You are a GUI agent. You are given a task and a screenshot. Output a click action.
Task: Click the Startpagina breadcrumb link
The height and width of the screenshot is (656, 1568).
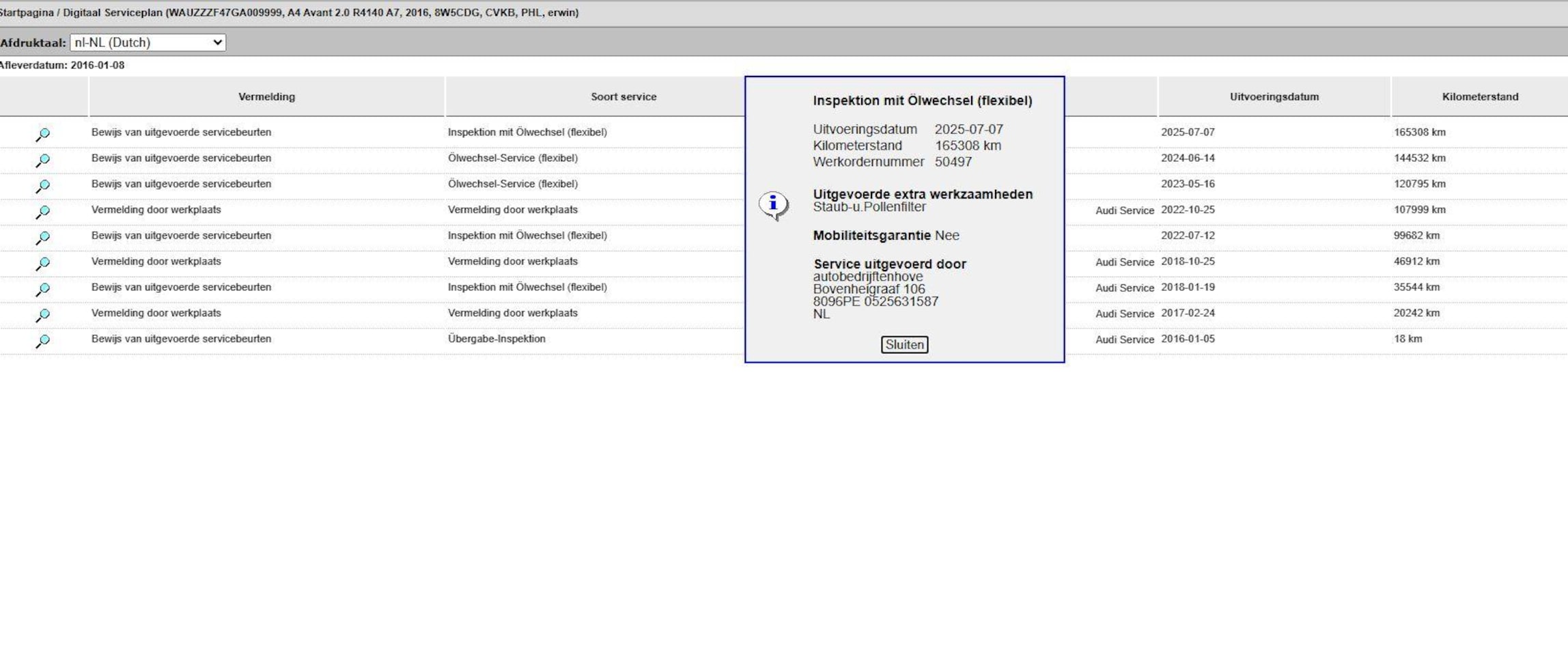26,12
